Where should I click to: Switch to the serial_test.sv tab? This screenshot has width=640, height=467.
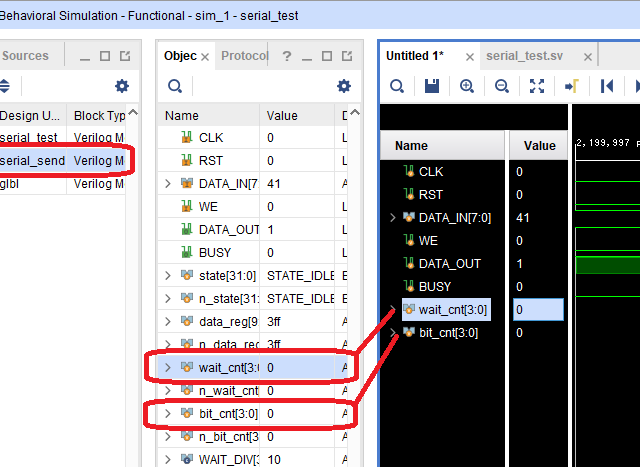[527, 56]
